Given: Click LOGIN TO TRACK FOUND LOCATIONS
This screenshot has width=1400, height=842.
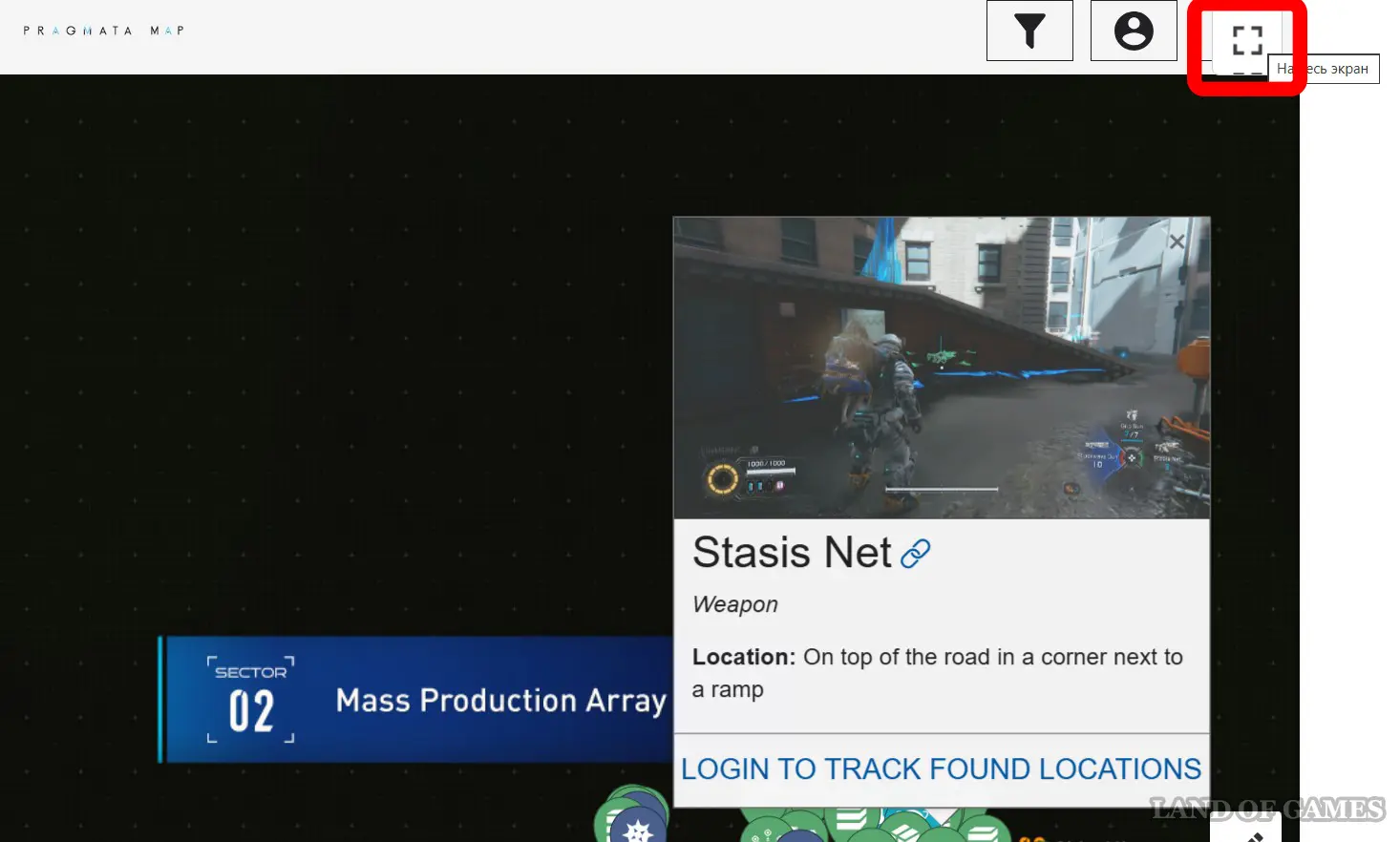Looking at the screenshot, I should [941, 768].
